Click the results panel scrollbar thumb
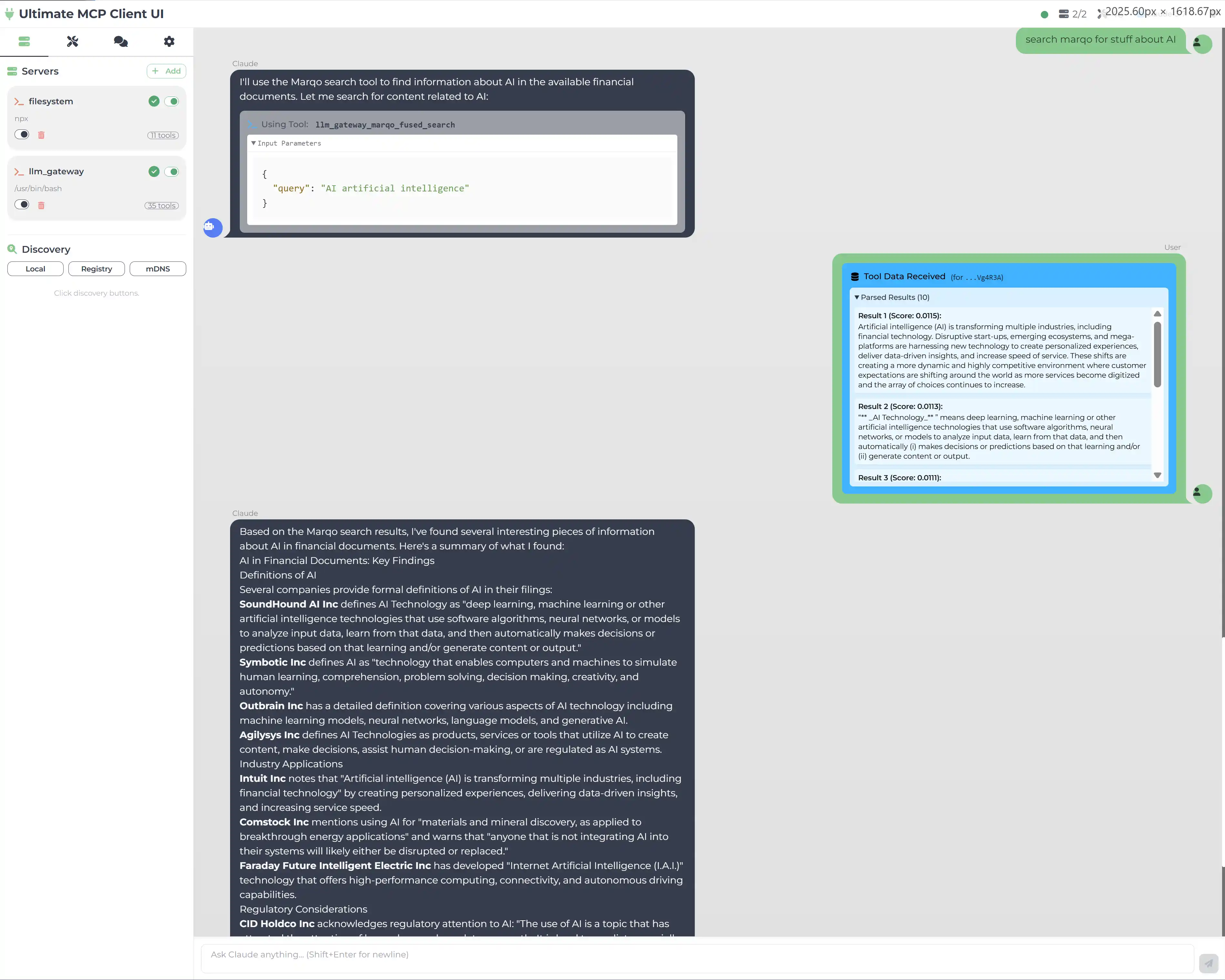Viewport: 1225px width, 980px height. coord(1157,355)
